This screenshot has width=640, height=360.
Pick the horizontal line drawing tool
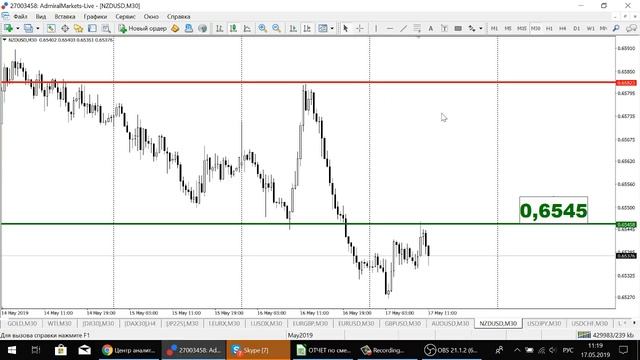tap(390, 28)
